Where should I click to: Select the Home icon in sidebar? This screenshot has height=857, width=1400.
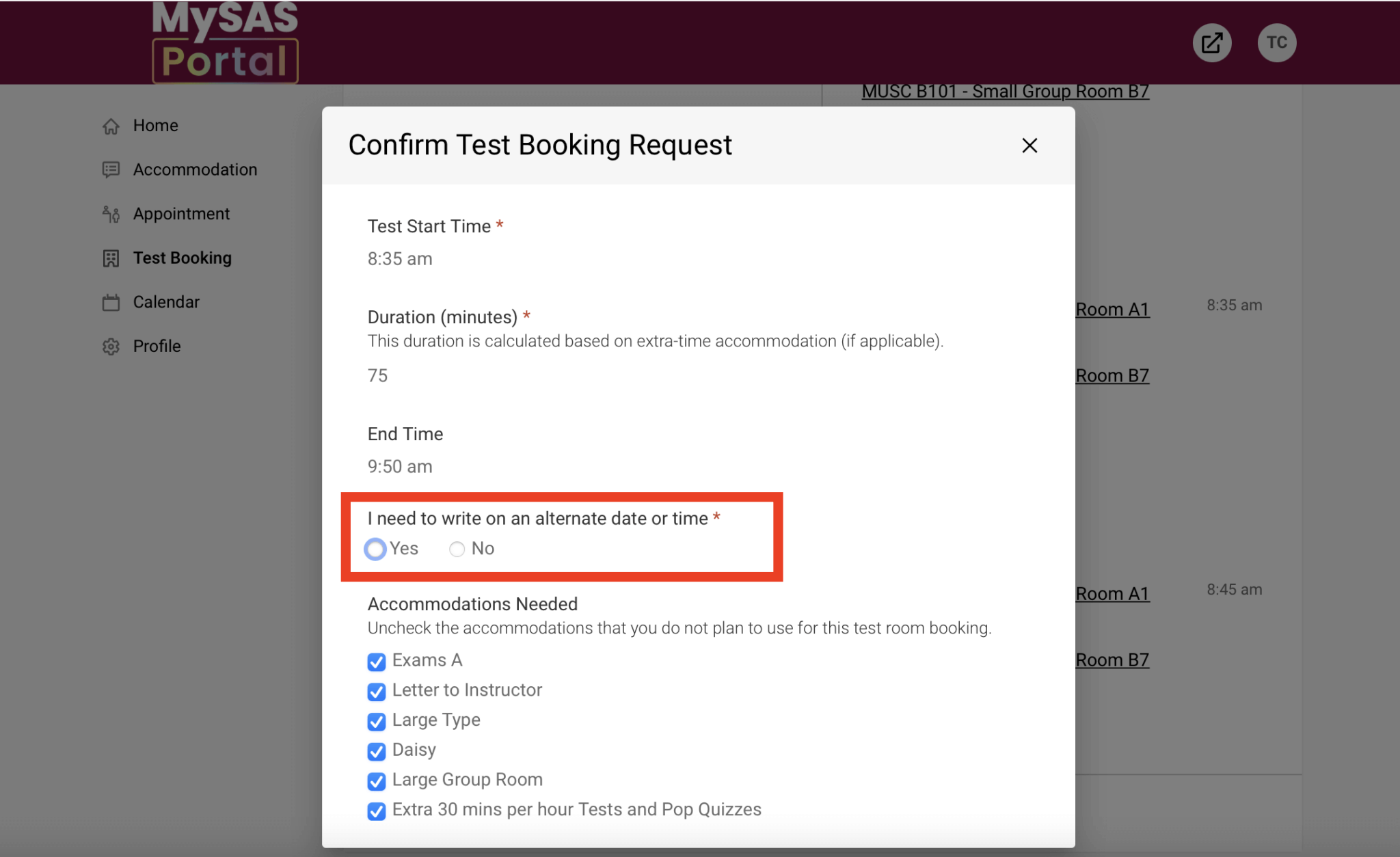pos(111,125)
